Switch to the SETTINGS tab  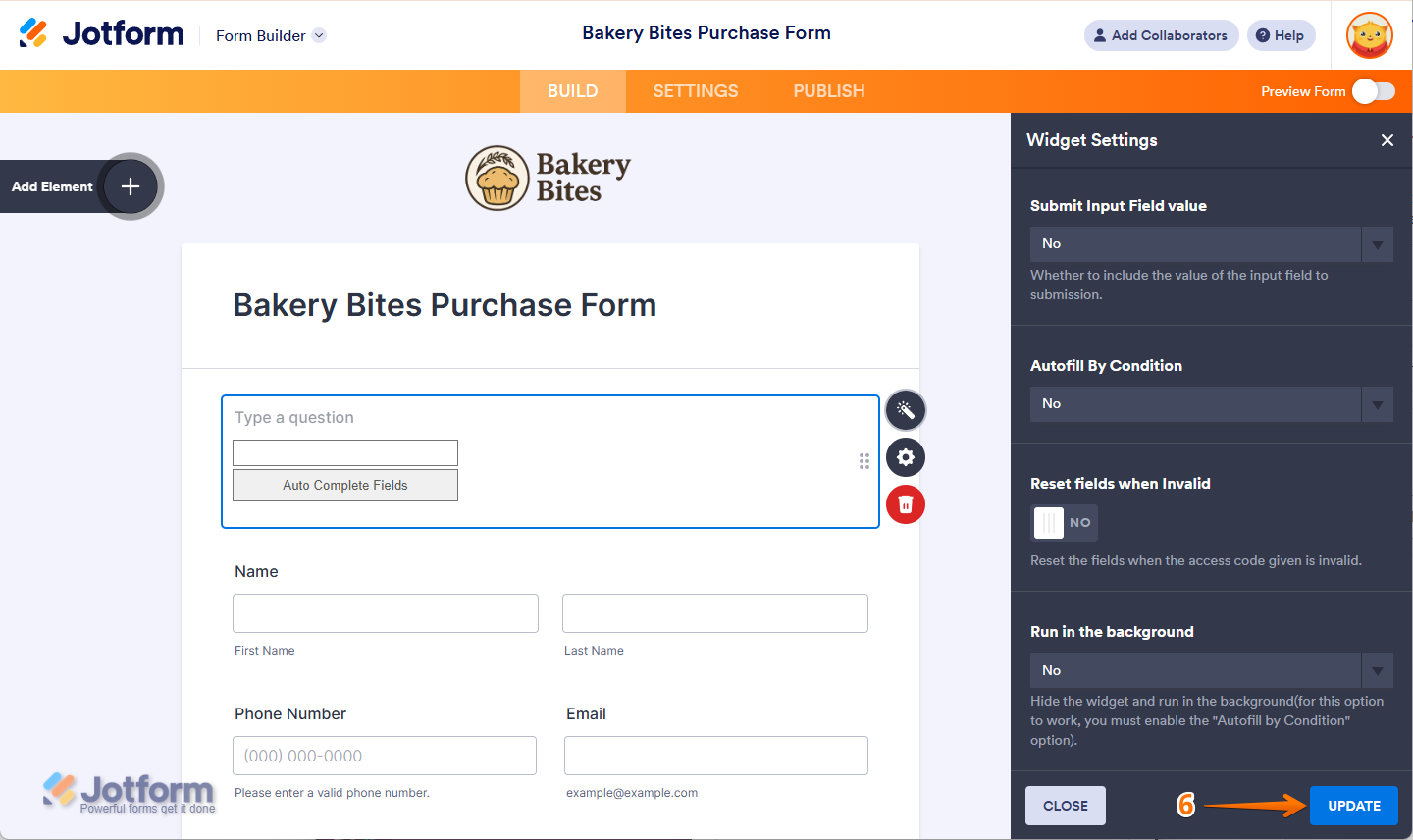696,91
